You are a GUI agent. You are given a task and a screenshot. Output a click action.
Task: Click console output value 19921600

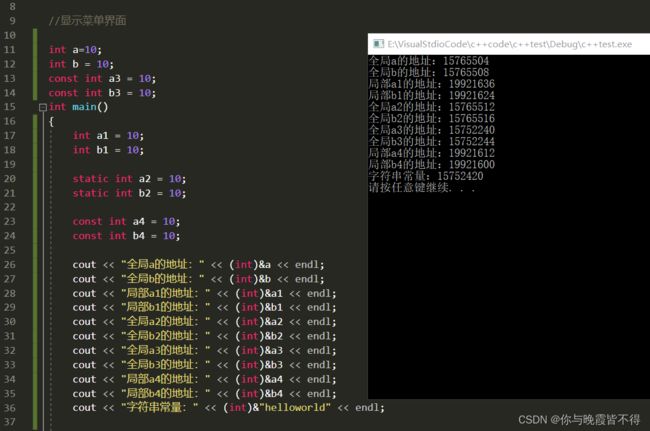(472, 165)
